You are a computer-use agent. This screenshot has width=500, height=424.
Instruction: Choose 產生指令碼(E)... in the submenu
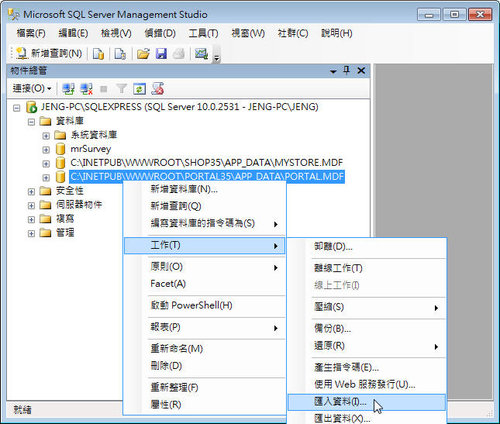coord(367,368)
